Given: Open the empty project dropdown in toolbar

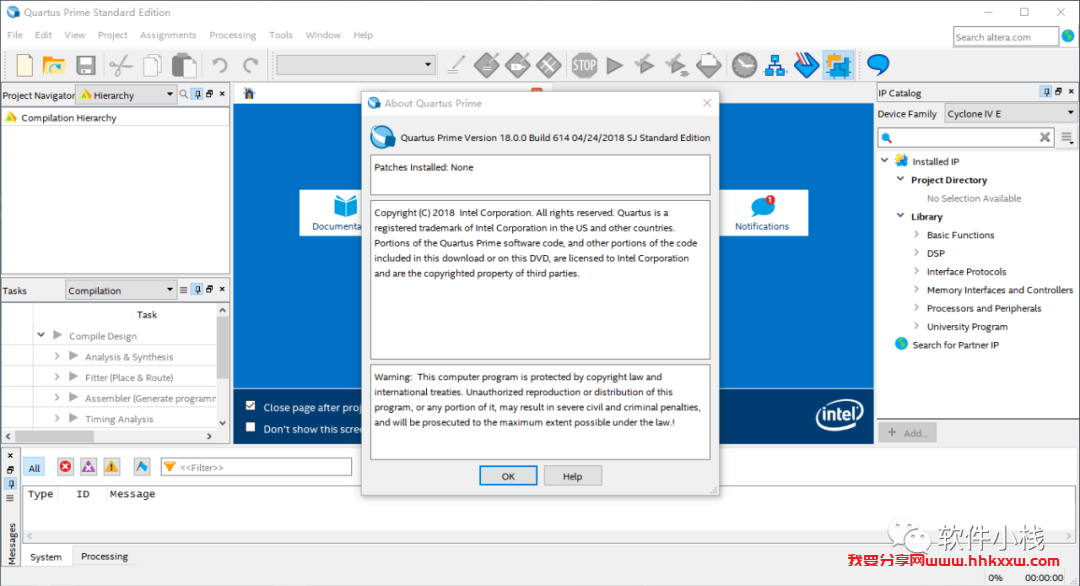Looking at the screenshot, I should point(355,65).
